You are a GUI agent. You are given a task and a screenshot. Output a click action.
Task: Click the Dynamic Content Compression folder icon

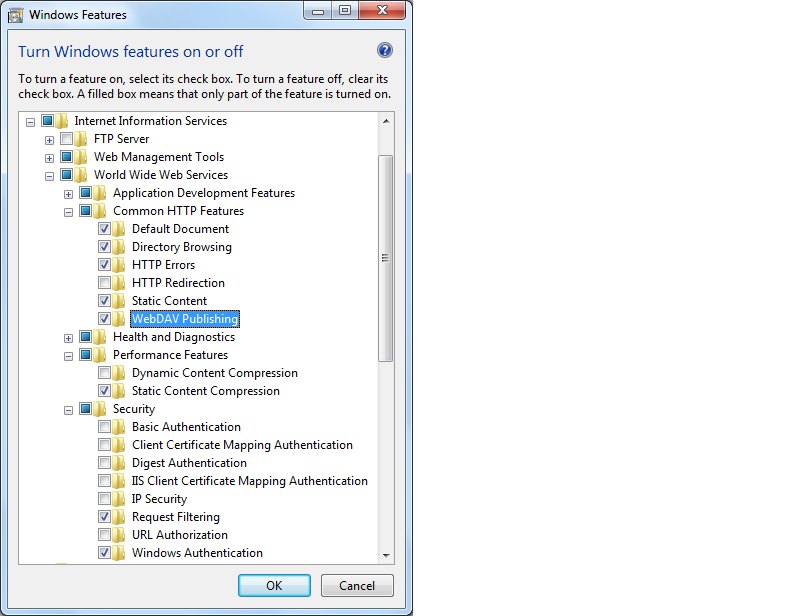coord(119,373)
